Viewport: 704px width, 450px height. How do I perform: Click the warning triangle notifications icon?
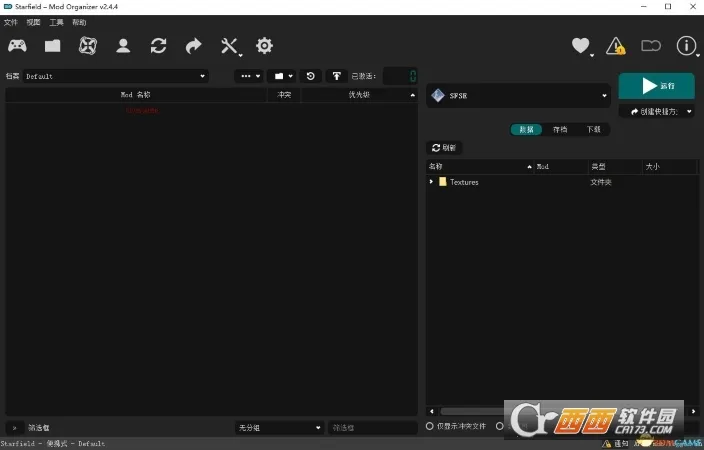[x=616, y=45]
